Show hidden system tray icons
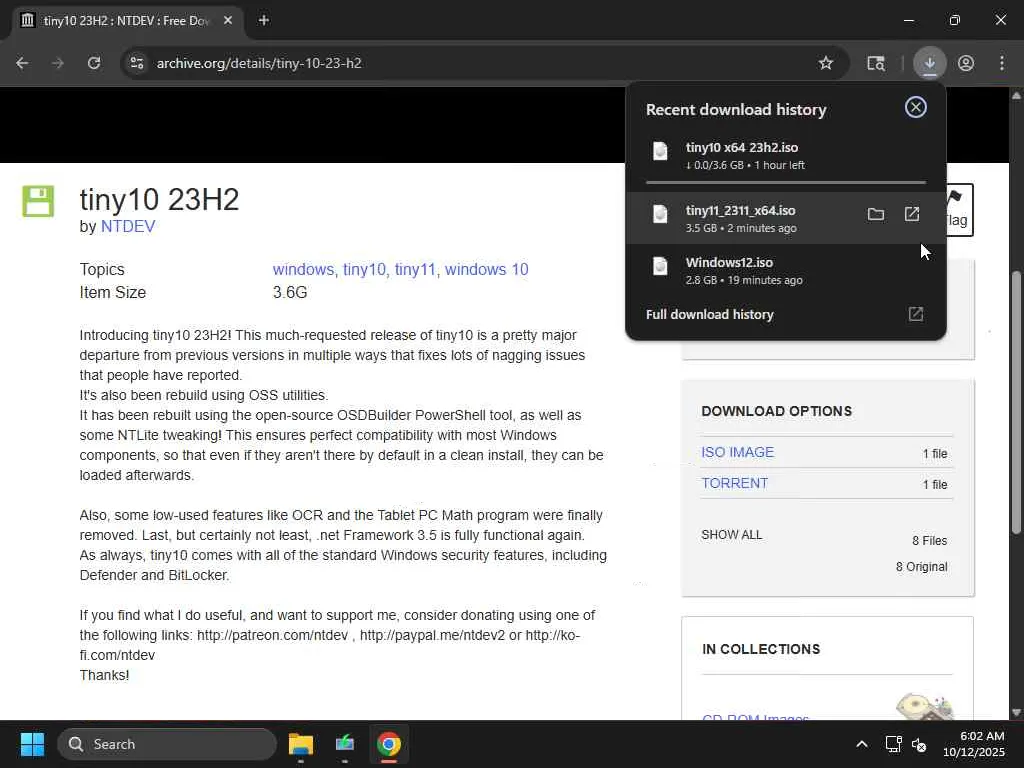The image size is (1024, 768). pyautogui.click(x=862, y=744)
